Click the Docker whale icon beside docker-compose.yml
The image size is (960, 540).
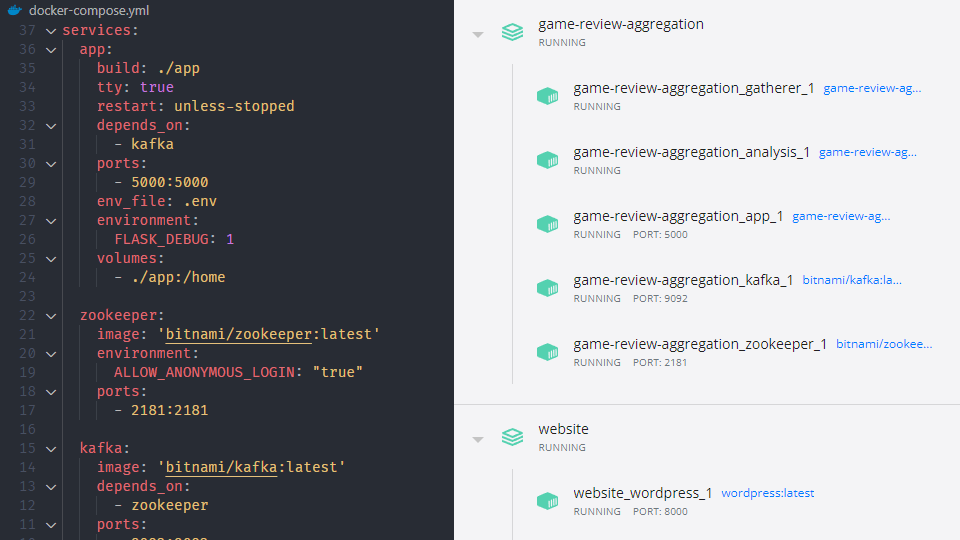[15, 10]
